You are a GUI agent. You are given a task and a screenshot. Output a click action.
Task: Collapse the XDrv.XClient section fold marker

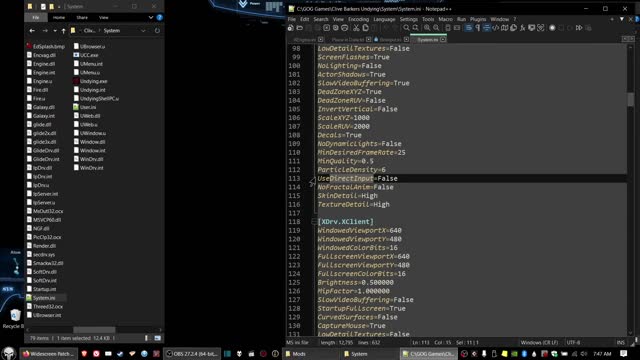click(314, 222)
